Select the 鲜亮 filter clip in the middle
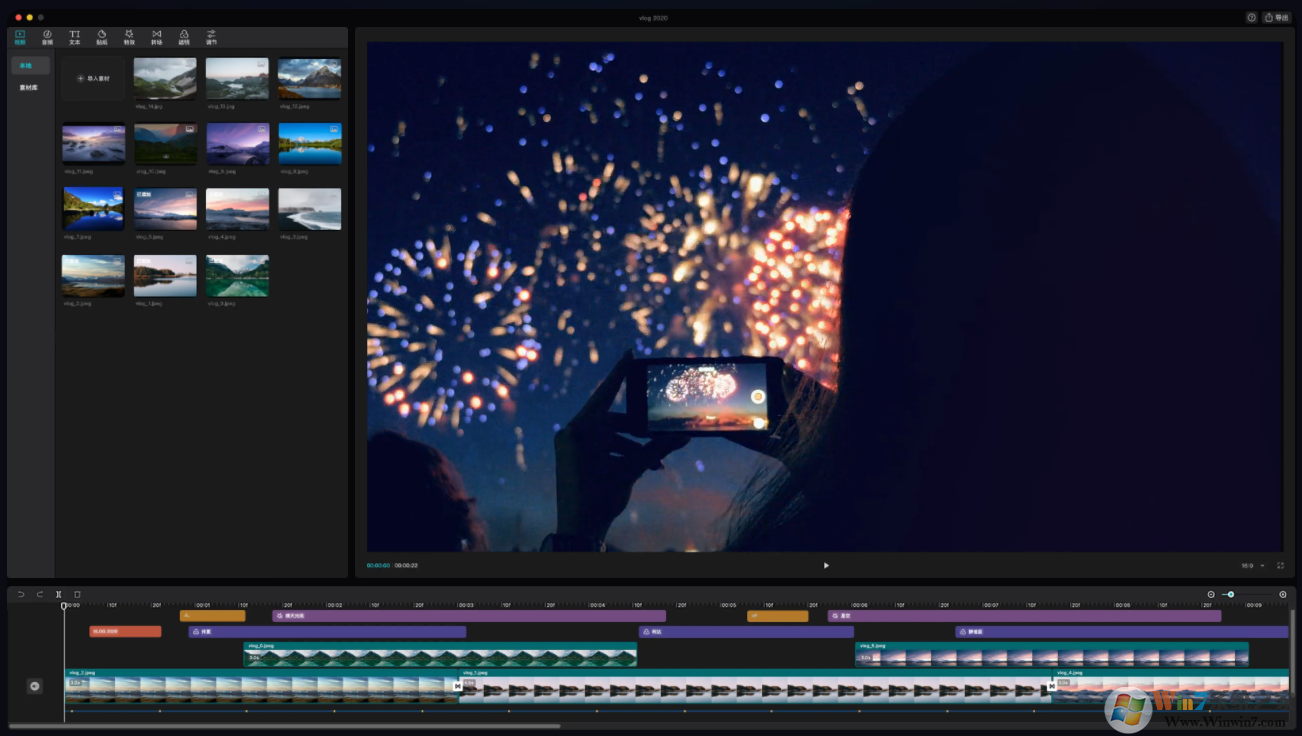The width and height of the screenshot is (1302, 736). [746, 632]
